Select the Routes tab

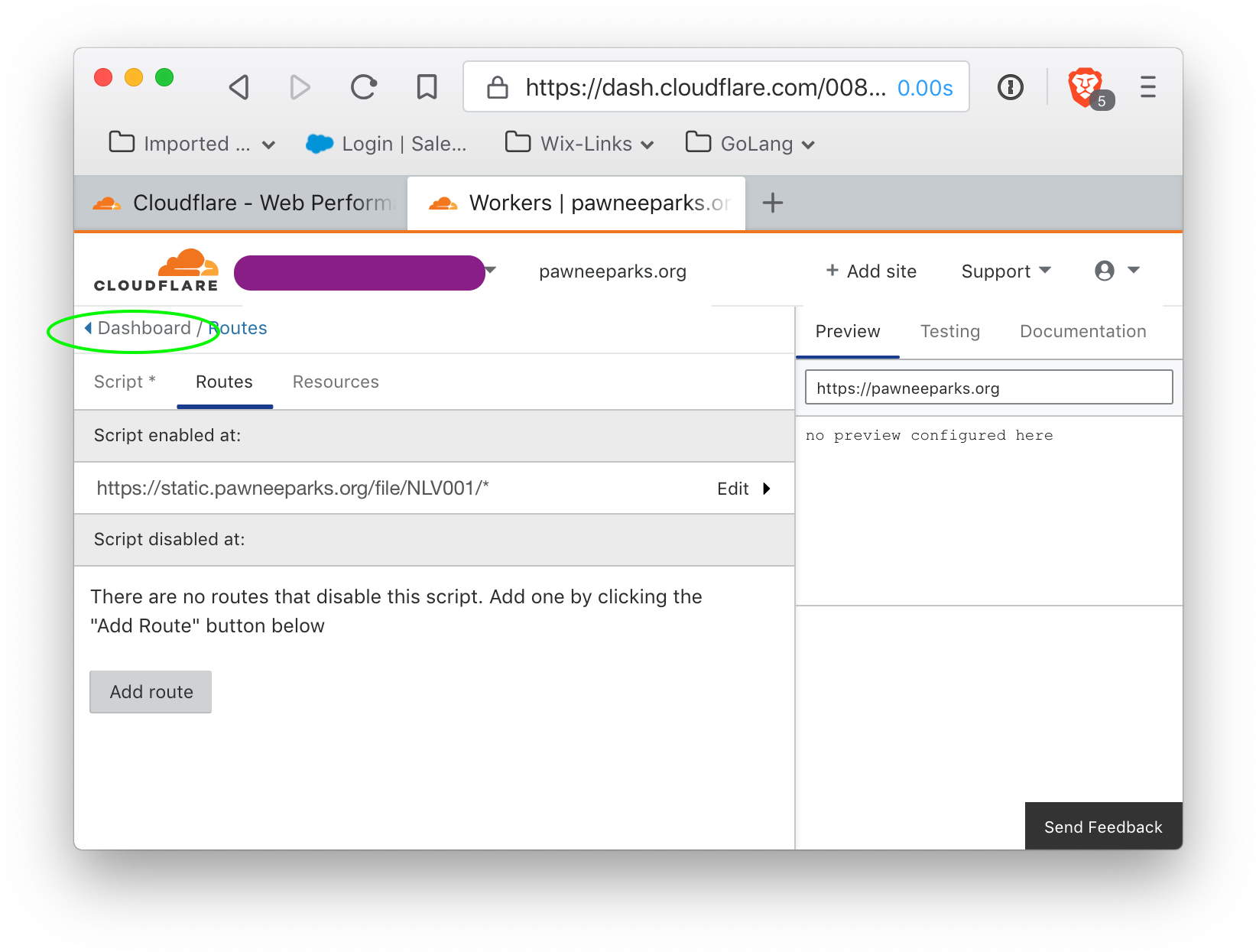click(x=224, y=382)
